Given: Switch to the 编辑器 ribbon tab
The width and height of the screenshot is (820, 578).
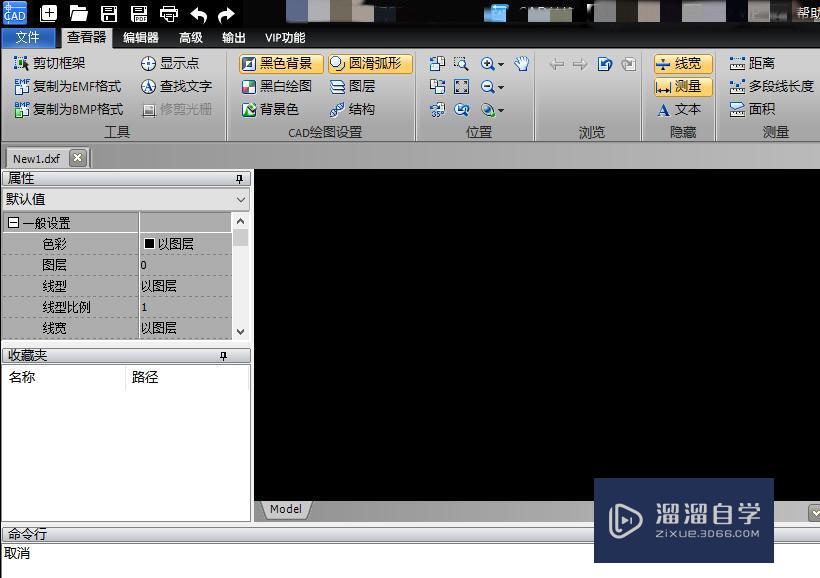Looking at the screenshot, I should (139, 37).
